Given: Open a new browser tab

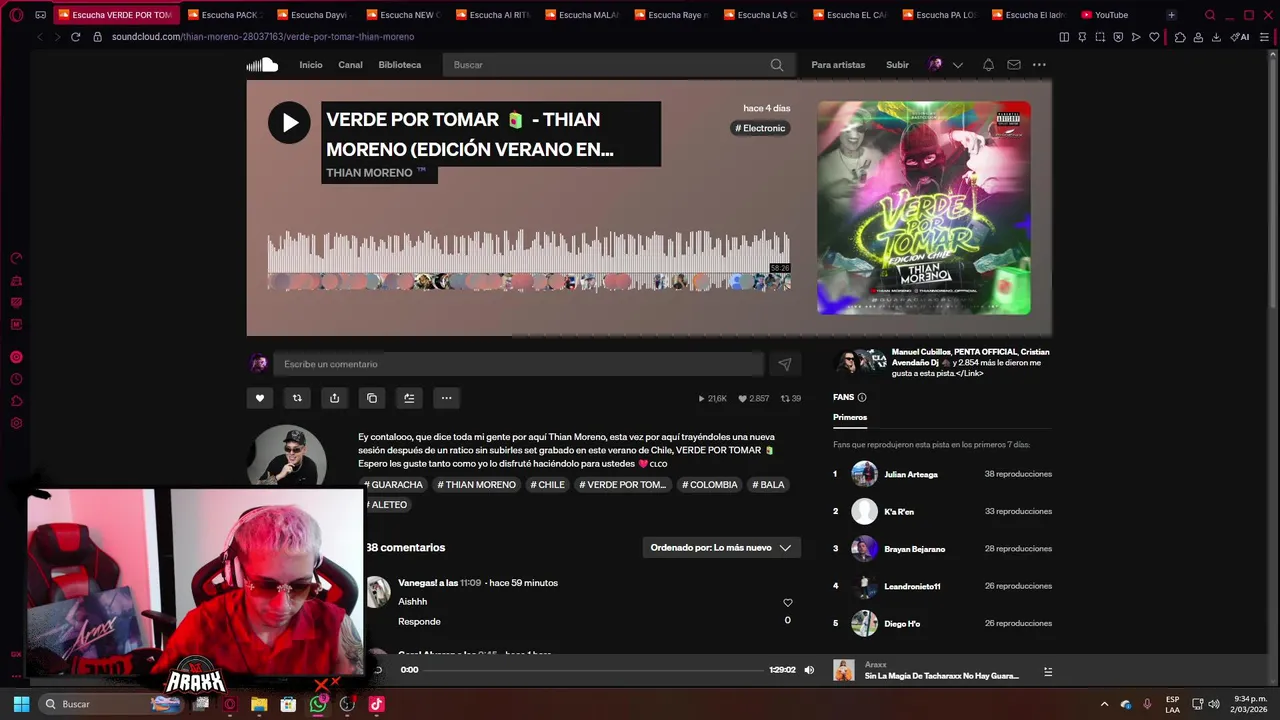Looking at the screenshot, I should (x=1171, y=15).
